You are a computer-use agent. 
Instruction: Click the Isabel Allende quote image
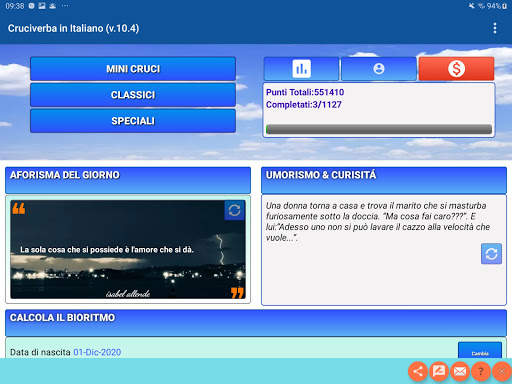128,249
